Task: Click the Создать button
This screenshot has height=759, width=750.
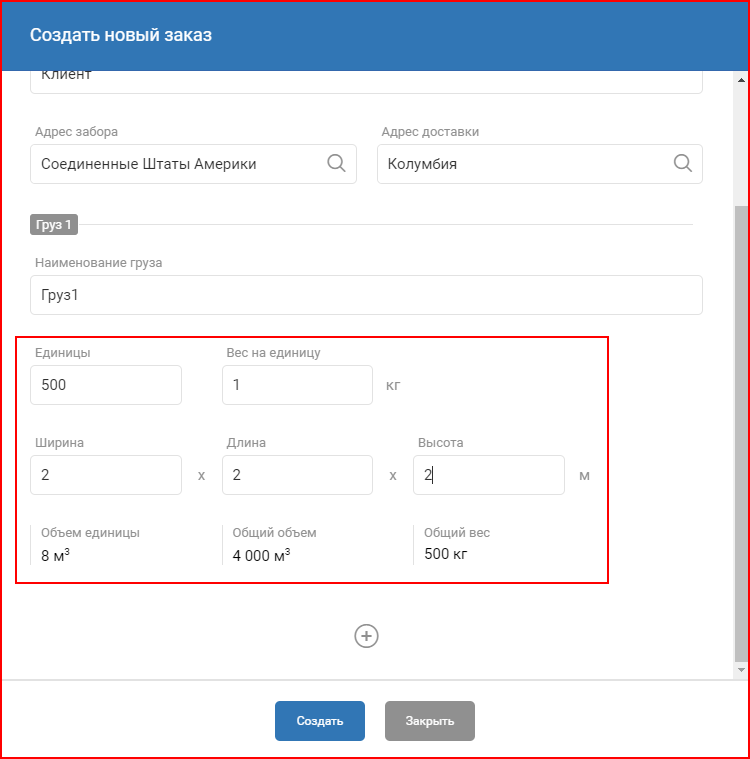Action: tap(320, 720)
